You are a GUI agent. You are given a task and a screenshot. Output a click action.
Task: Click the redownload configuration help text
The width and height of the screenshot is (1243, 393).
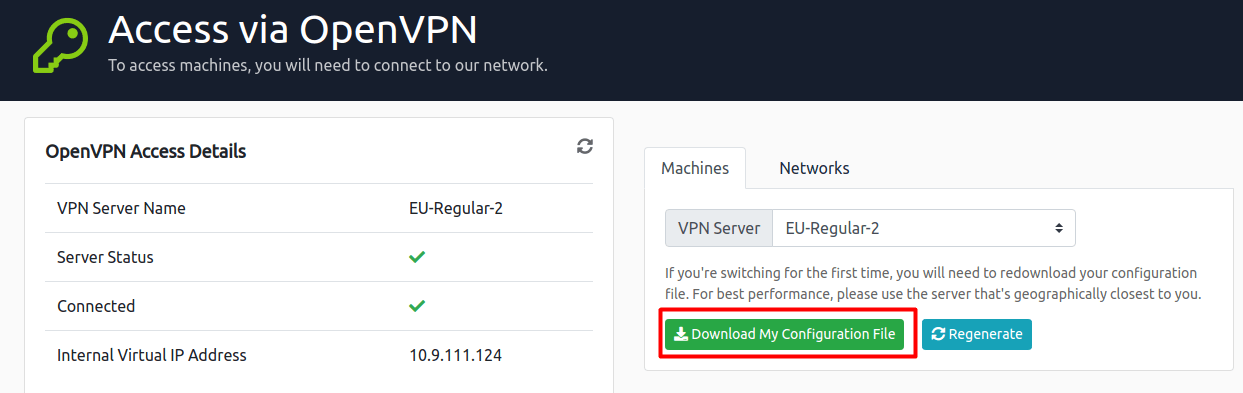tap(933, 284)
